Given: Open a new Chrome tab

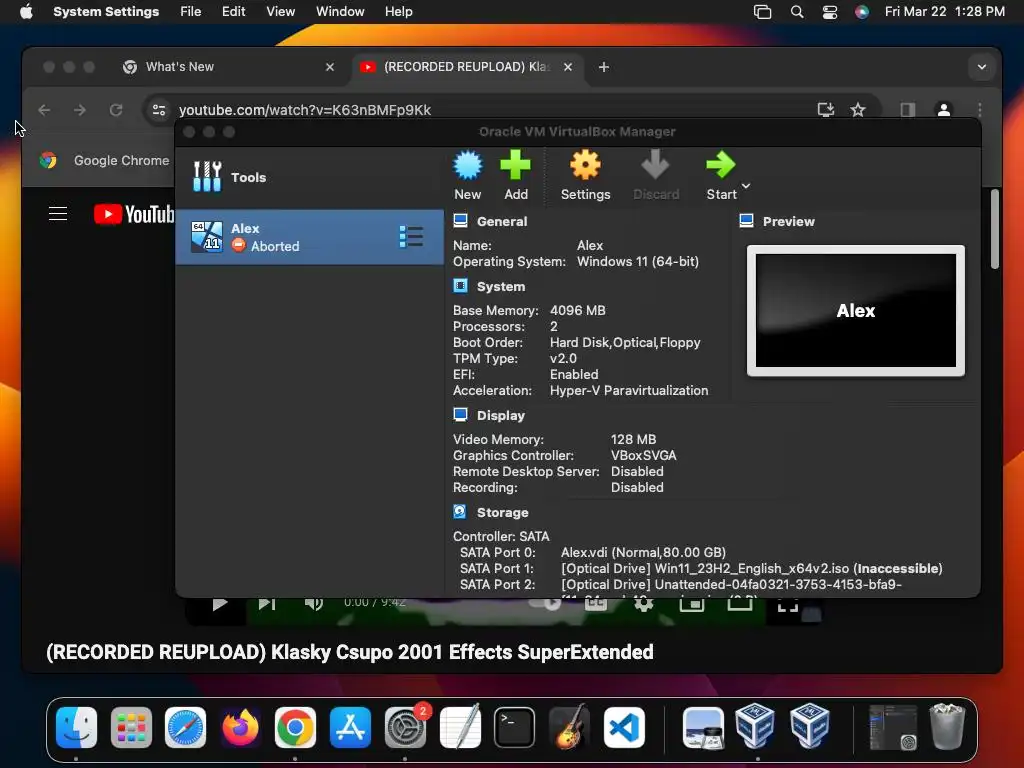Looking at the screenshot, I should 603,67.
